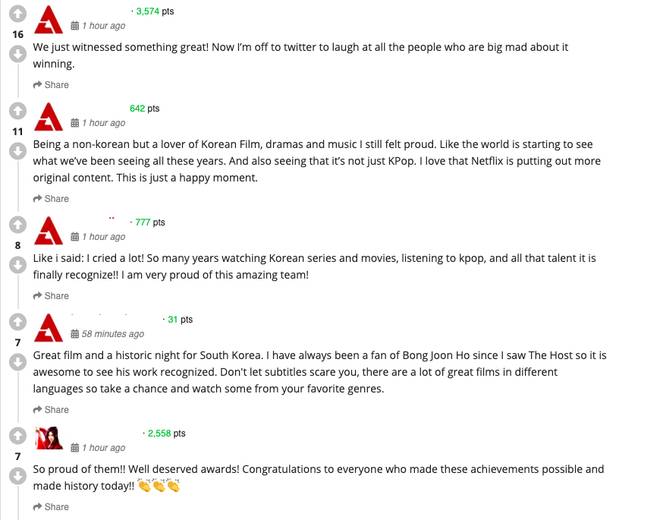Click the photo avatar of the 2,558 pts user

[x=49, y=439]
